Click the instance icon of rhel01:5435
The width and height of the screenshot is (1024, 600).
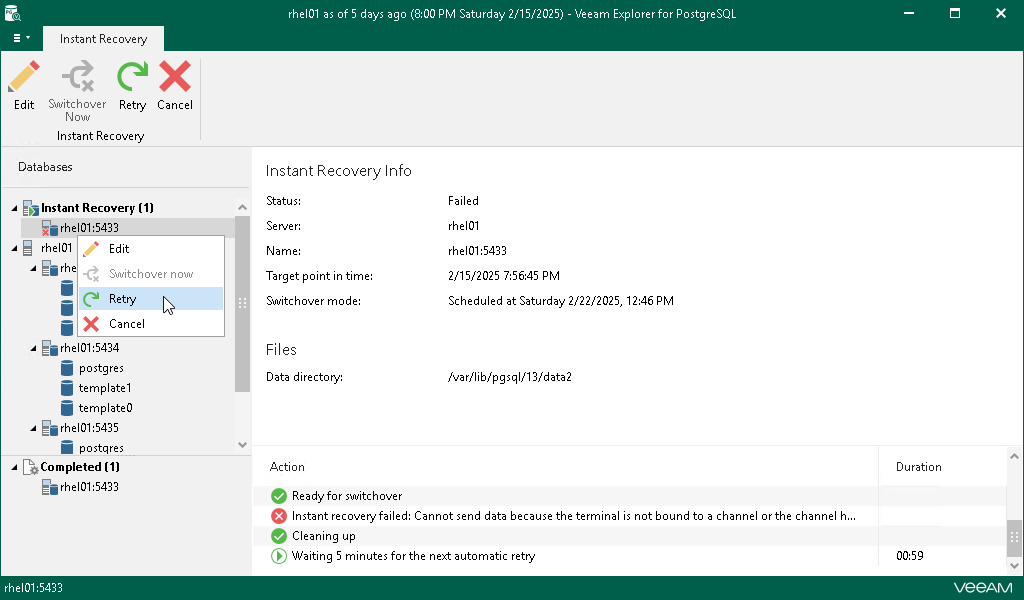[x=50, y=428]
